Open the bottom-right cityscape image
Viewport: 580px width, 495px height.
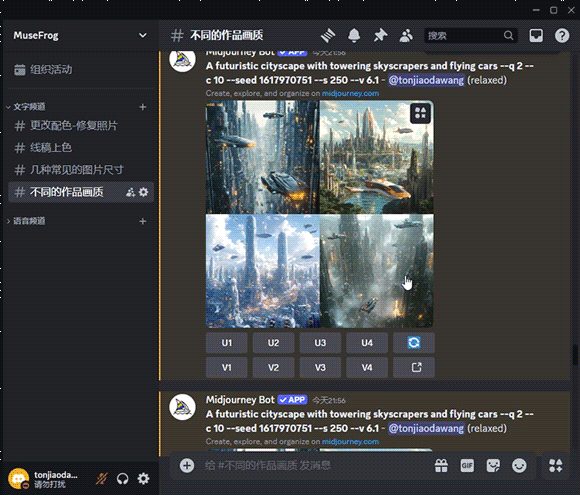(377, 271)
